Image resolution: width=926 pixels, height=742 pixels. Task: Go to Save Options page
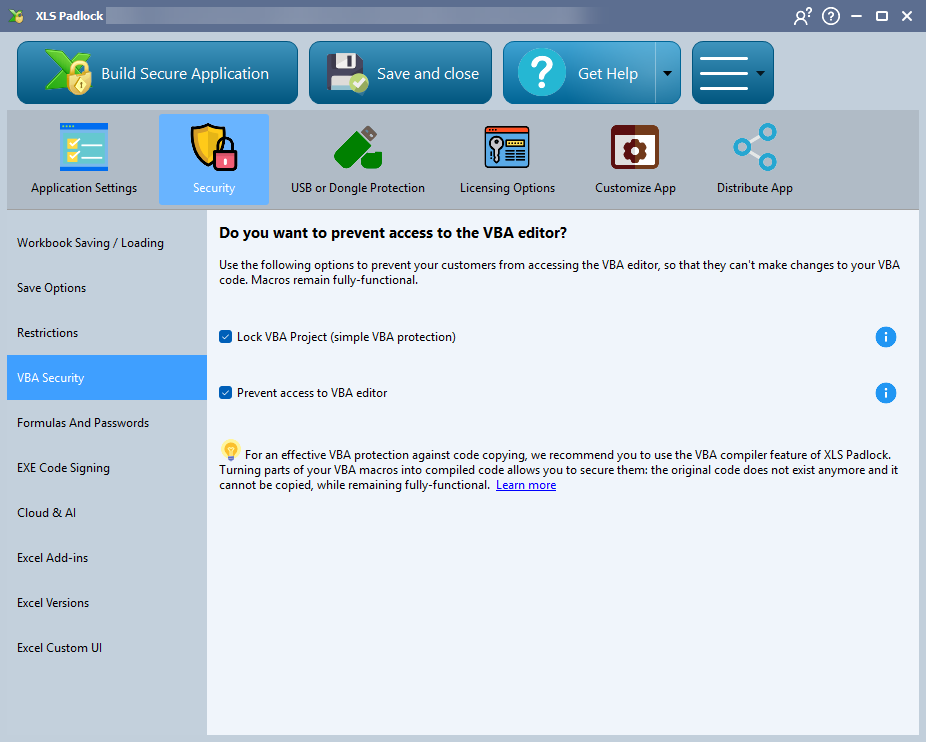click(107, 288)
